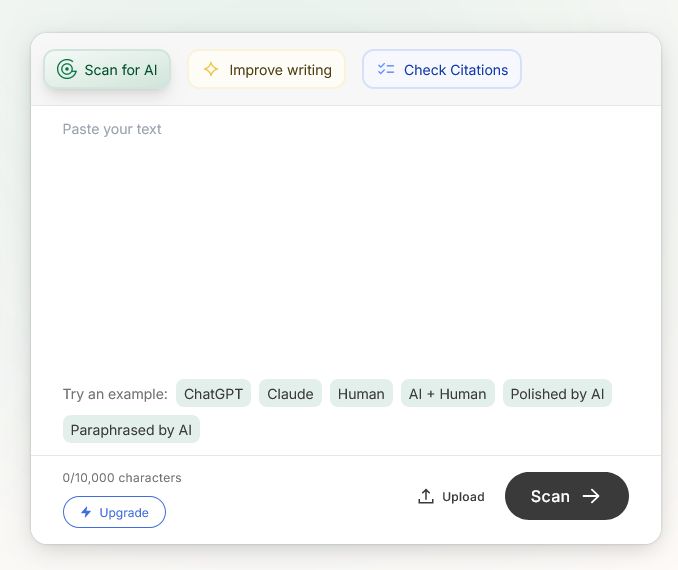Click the 0/10,000 characters counter
The image size is (678, 570).
tap(122, 477)
